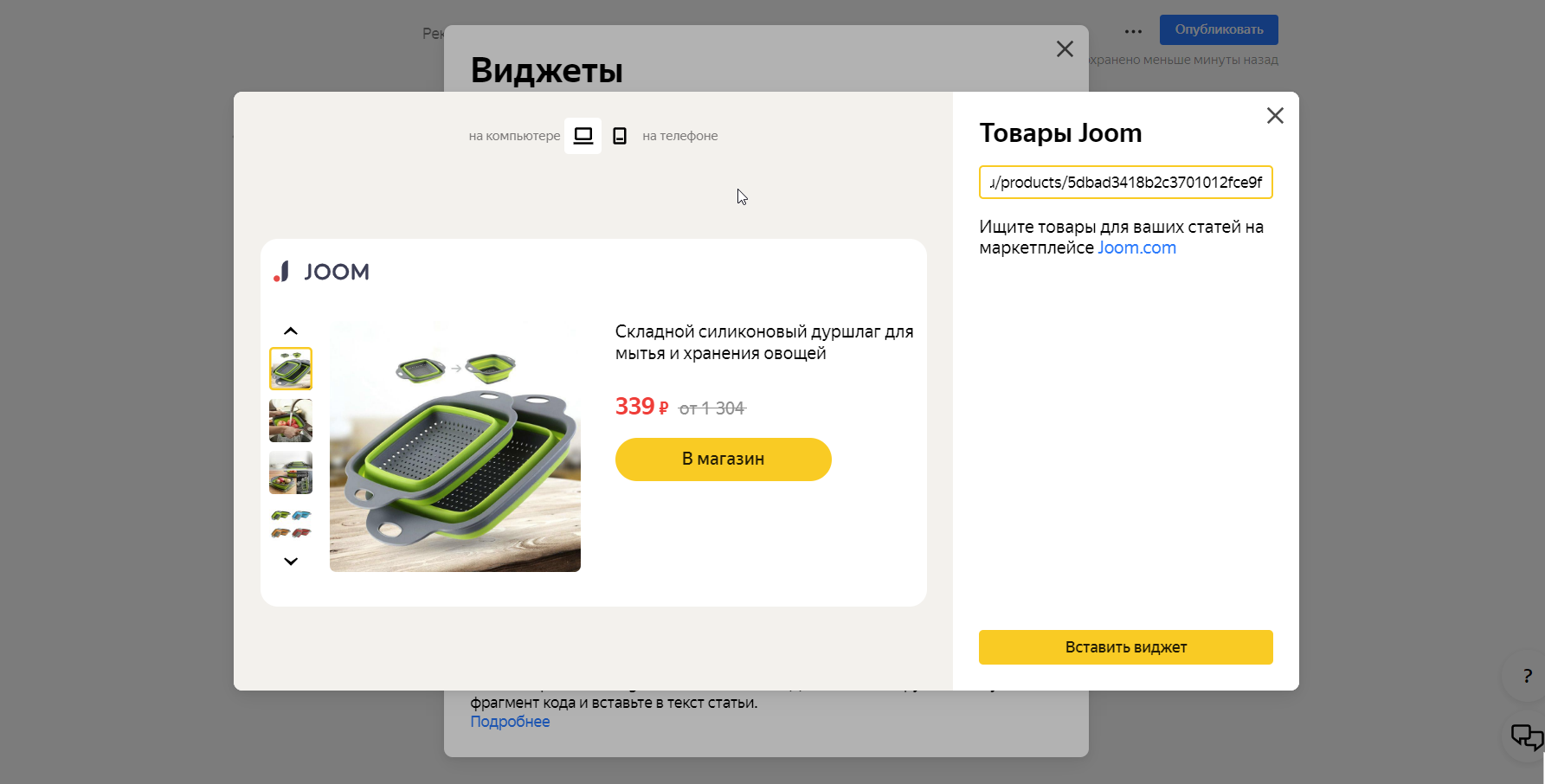This screenshot has height=784, width=1545.
Task: Switch preview to desktop computer view
Action: click(x=583, y=136)
